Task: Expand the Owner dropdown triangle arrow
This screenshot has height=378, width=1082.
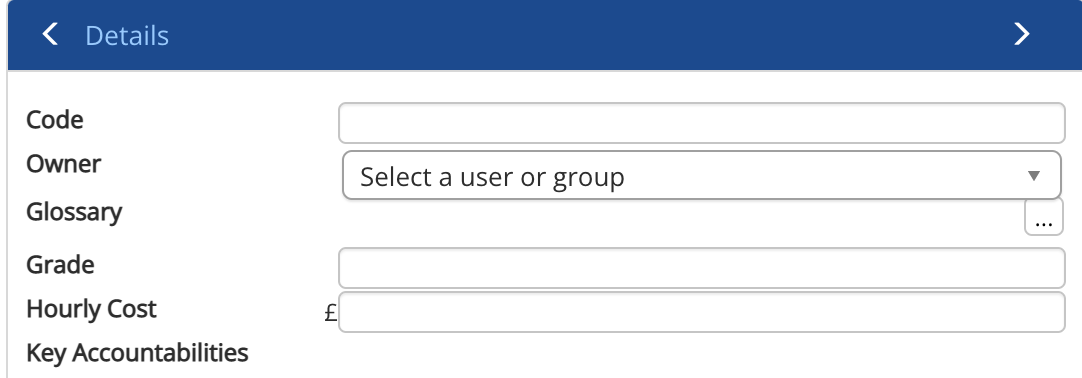Action: point(1034,176)
